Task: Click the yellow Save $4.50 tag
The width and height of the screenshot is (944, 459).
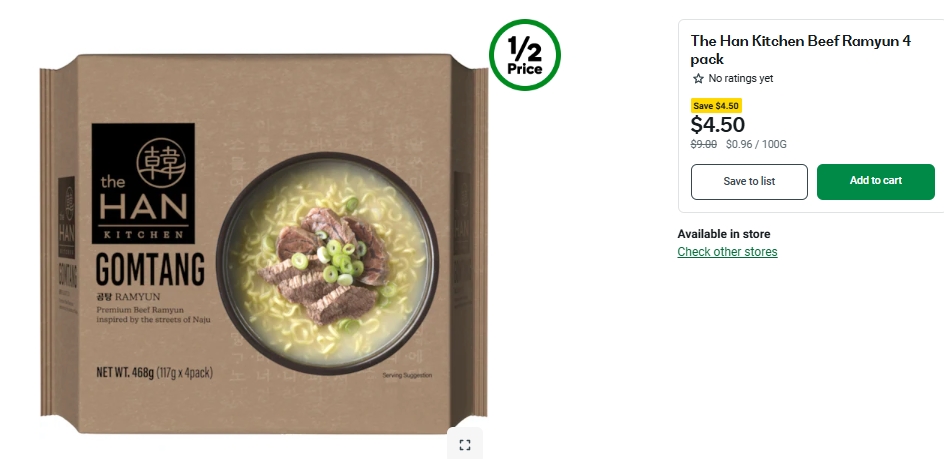Action: coord(716,106)
